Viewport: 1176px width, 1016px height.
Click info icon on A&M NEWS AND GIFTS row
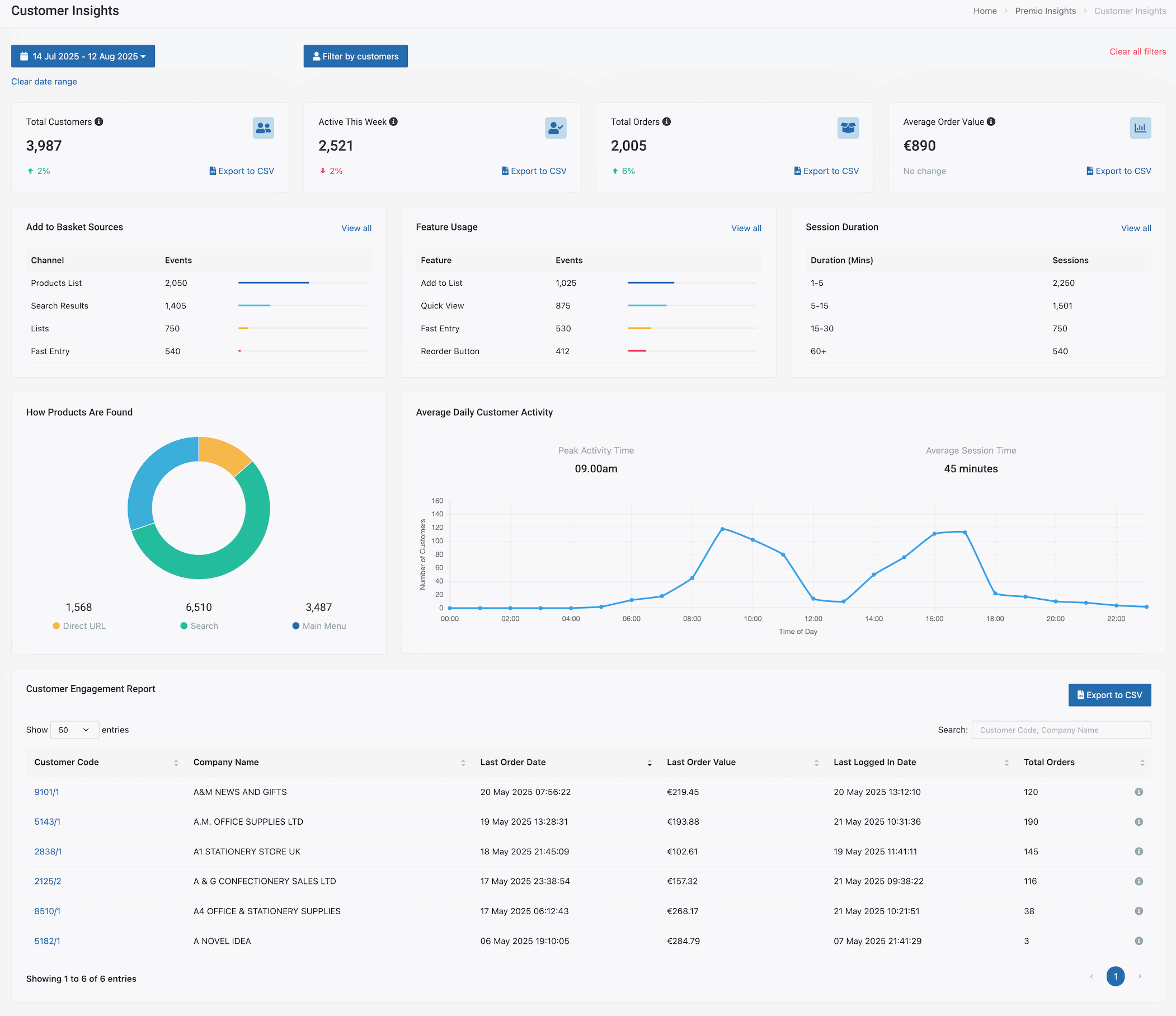click(1139, 792)
